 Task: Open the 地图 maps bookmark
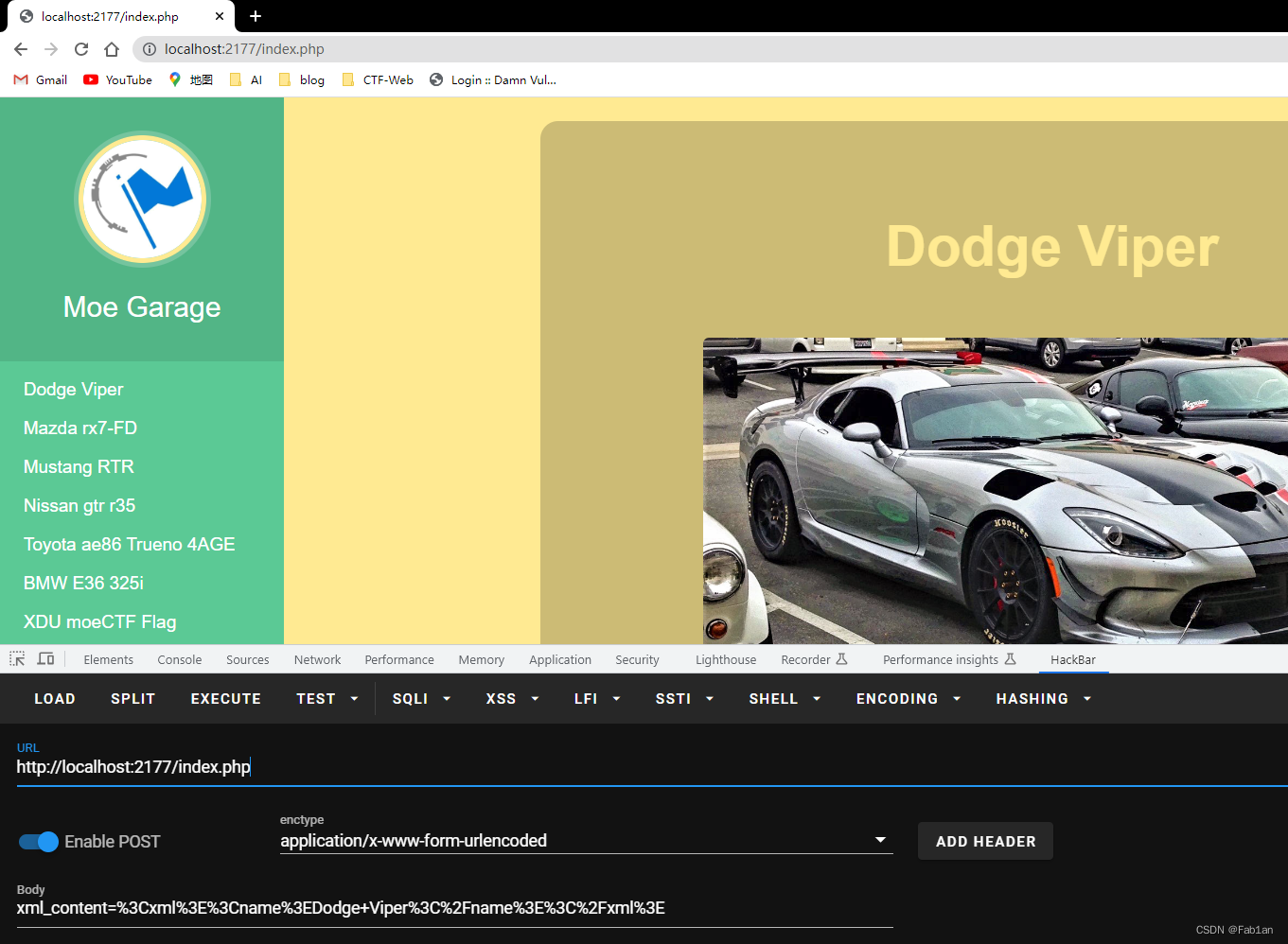click(190, 80)
